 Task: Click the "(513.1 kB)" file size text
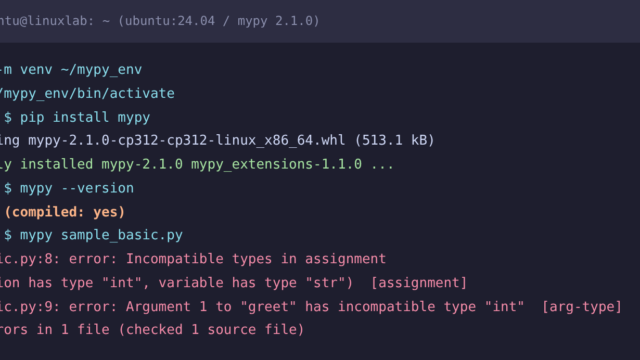394,140
